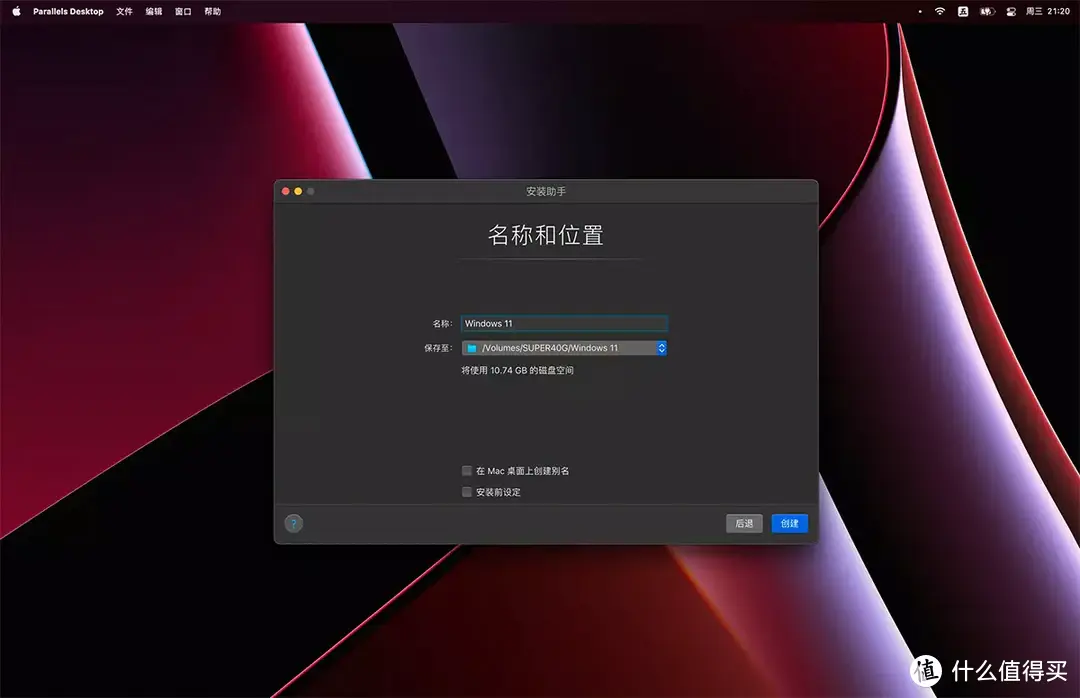The height and width of the screenshot is (698, 1080).
Task: Click the battery status icon
Action: 987,11
